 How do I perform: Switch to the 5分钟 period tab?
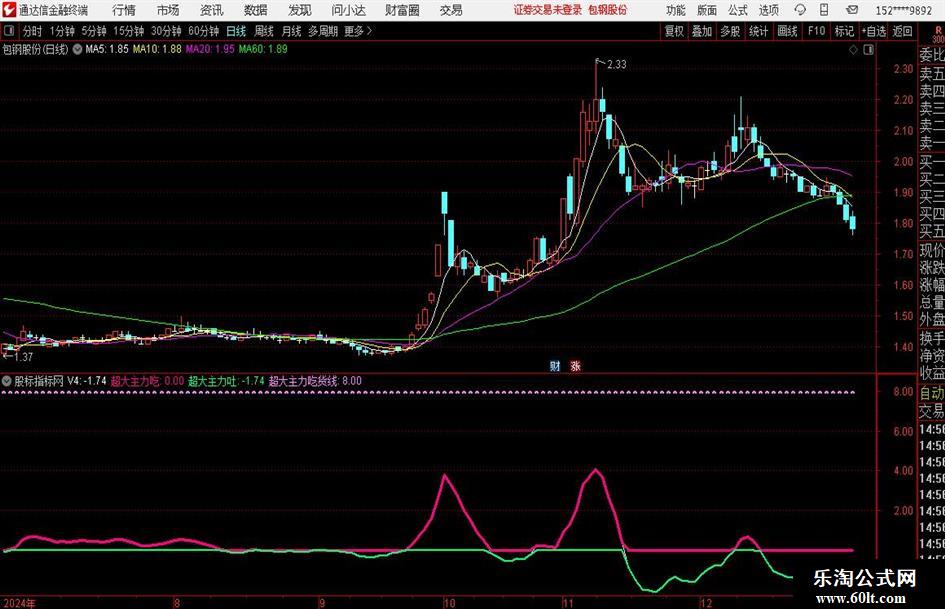point(93,31)
